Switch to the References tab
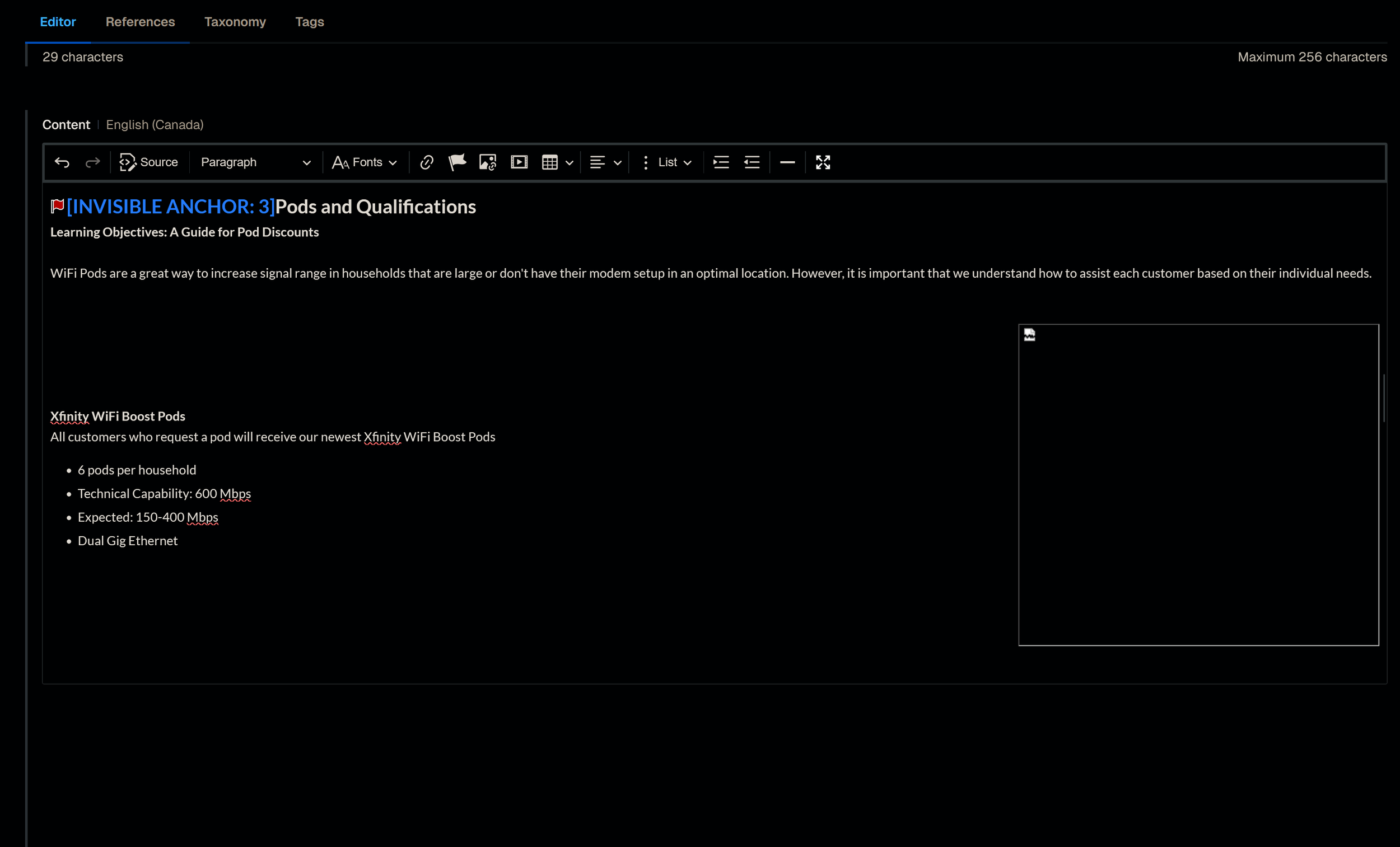Viewport: 1400px width, 847px height. [140, 22]
